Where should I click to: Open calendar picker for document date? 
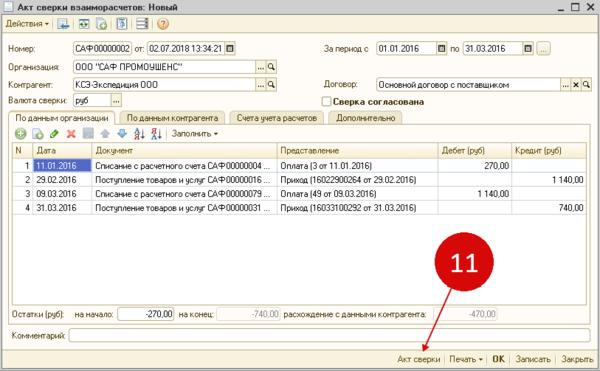(x=230, y=49)
